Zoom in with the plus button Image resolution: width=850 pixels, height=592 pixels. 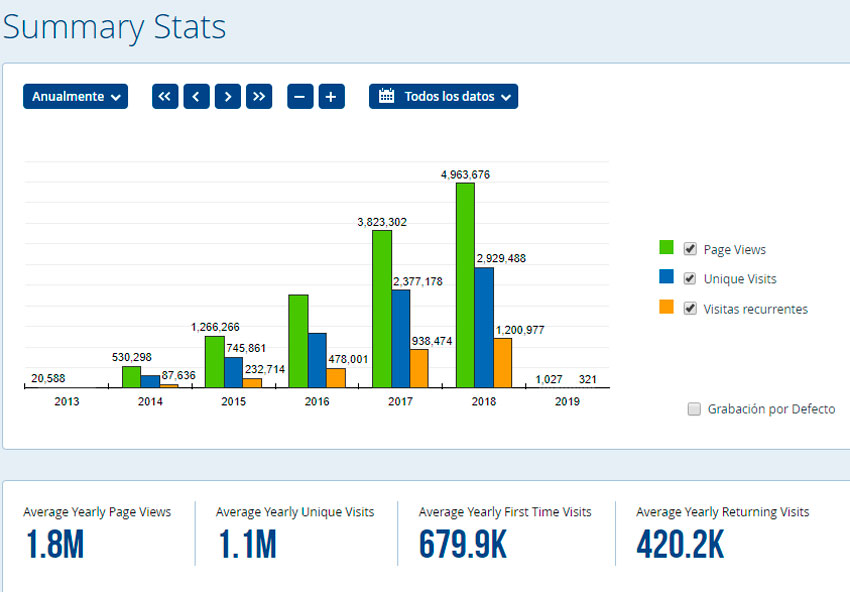pos(332,97)
